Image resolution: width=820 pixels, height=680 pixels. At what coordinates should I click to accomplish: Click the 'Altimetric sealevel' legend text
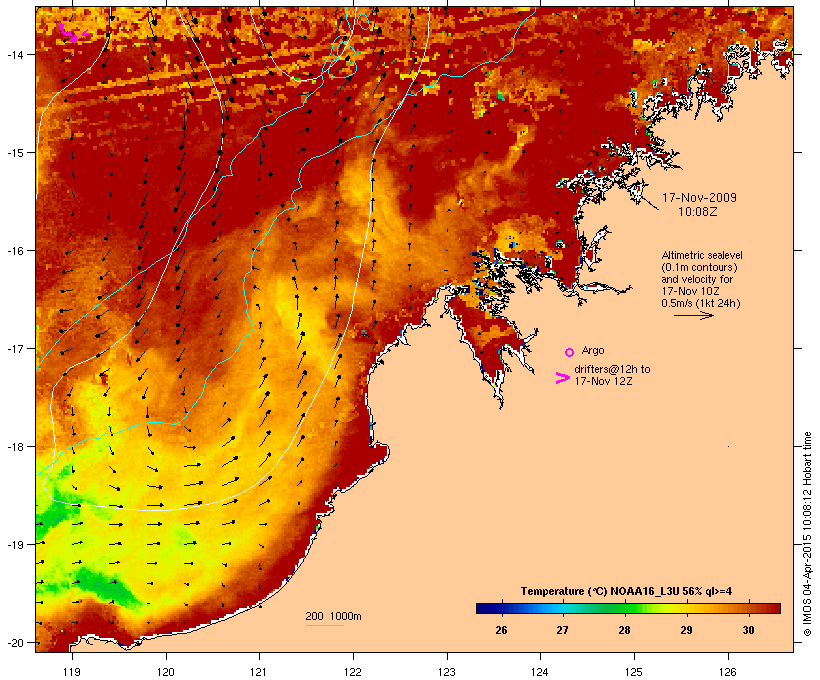pos(702,255)
